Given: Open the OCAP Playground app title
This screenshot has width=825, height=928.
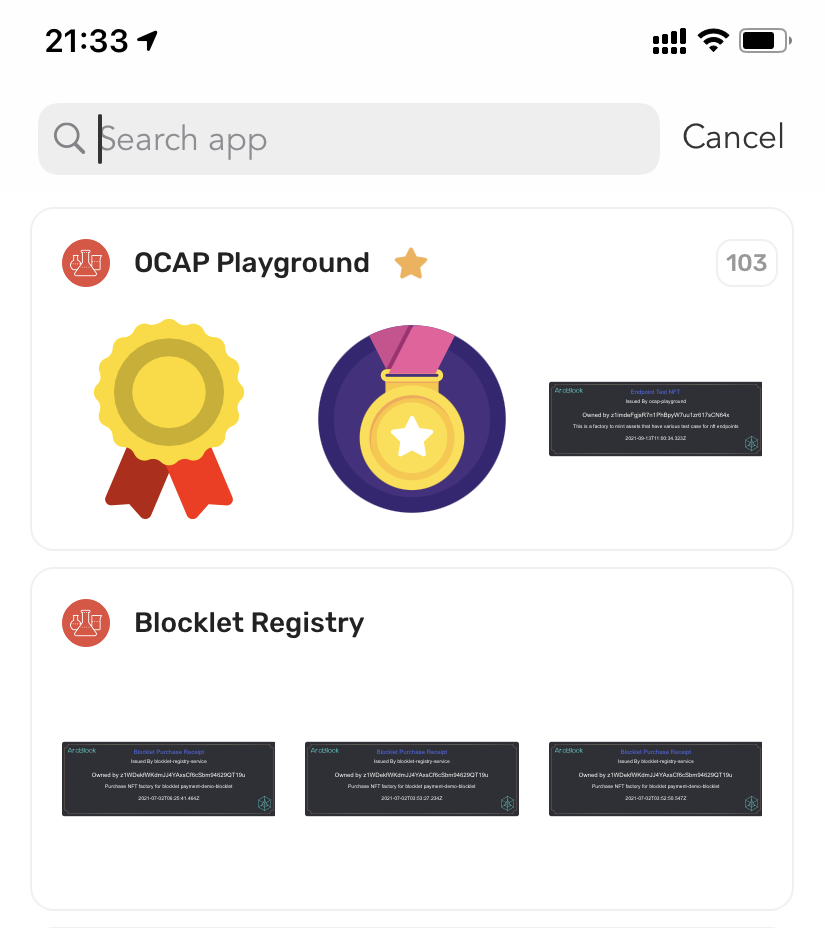Looking at the screenshot, I should 252,263.
